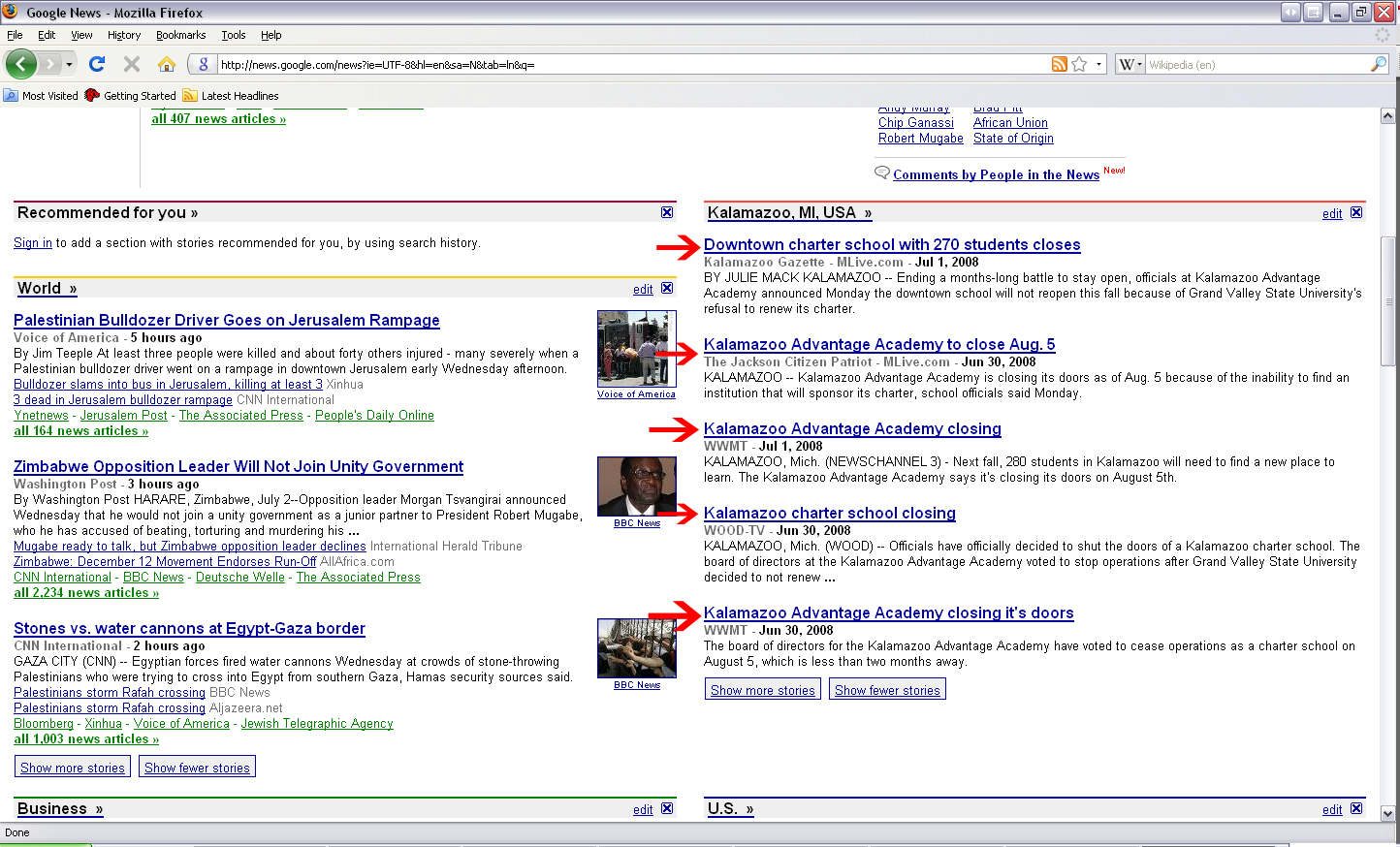Go back with the green Back arrow

pos(20,64)
